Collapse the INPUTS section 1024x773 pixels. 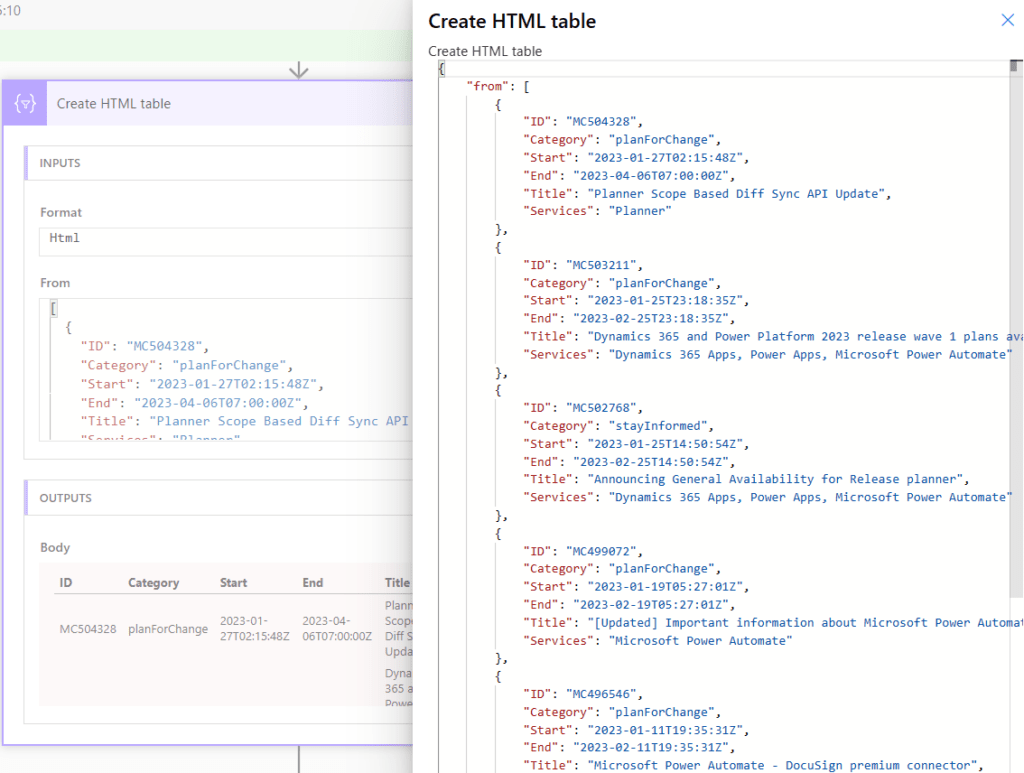(x=58, y=162)
